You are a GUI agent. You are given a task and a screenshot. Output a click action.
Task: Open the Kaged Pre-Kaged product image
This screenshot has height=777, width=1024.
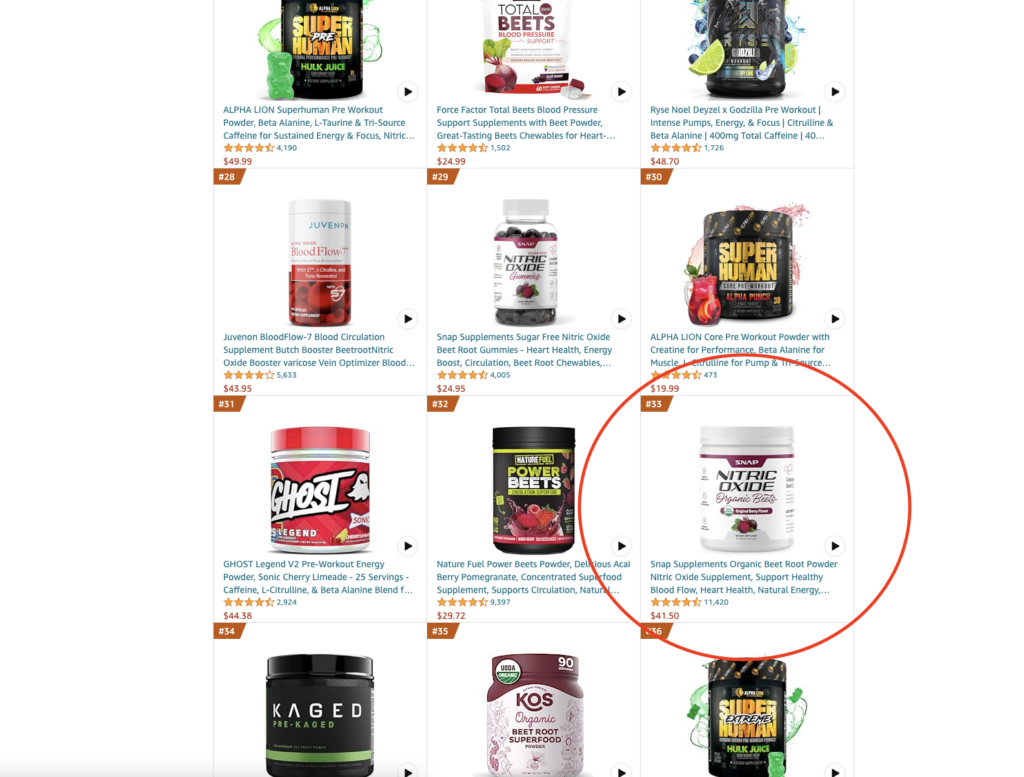(x=320, y=715)
